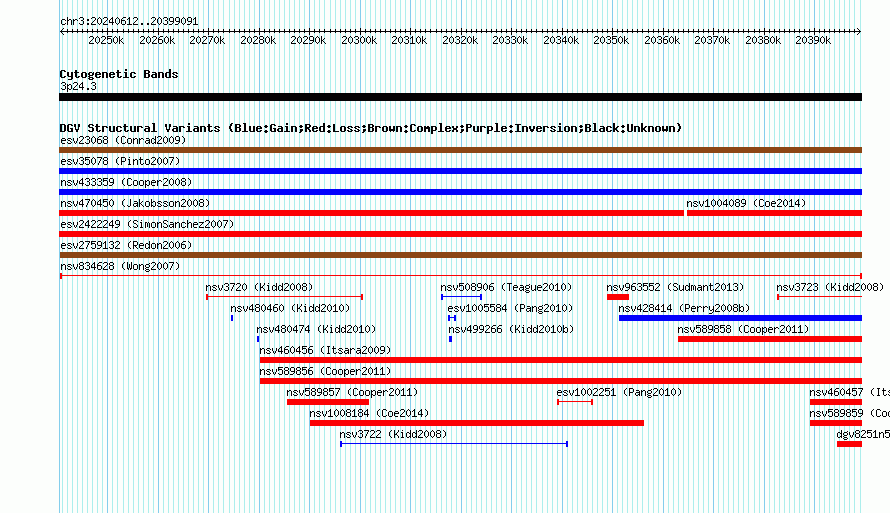The width and height of the screenshot is (890, 513).
Task: Click the DGV Structural Variants track title
Action: click(x=371, y=128)
